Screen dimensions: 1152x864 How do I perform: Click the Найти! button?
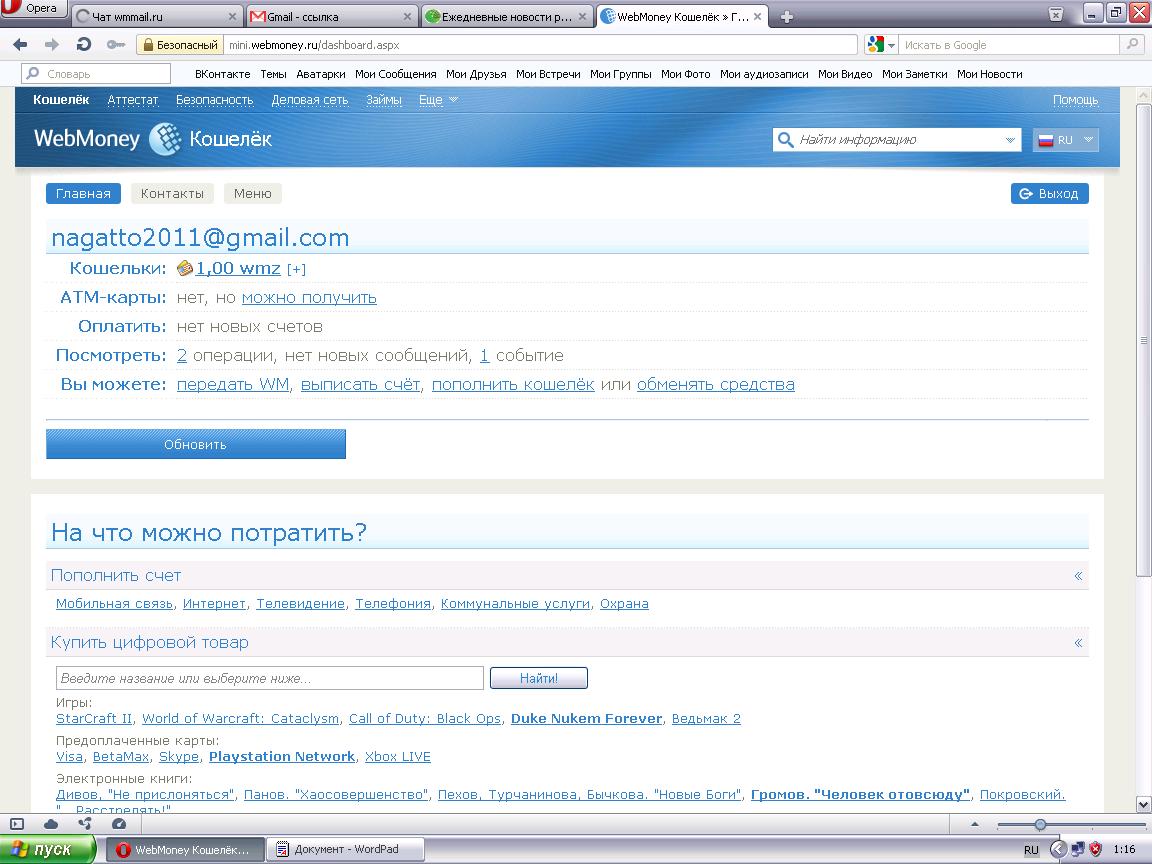tap(539, 678)
